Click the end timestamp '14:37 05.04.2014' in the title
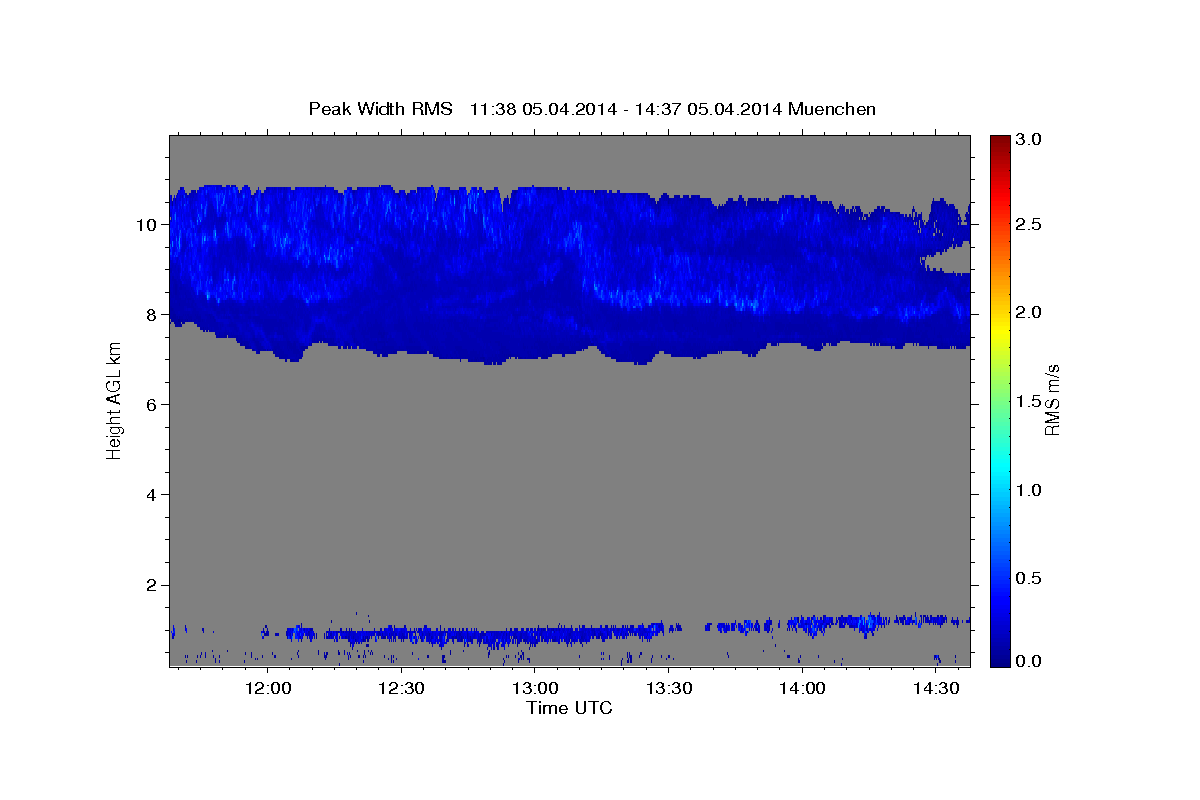 709,108
